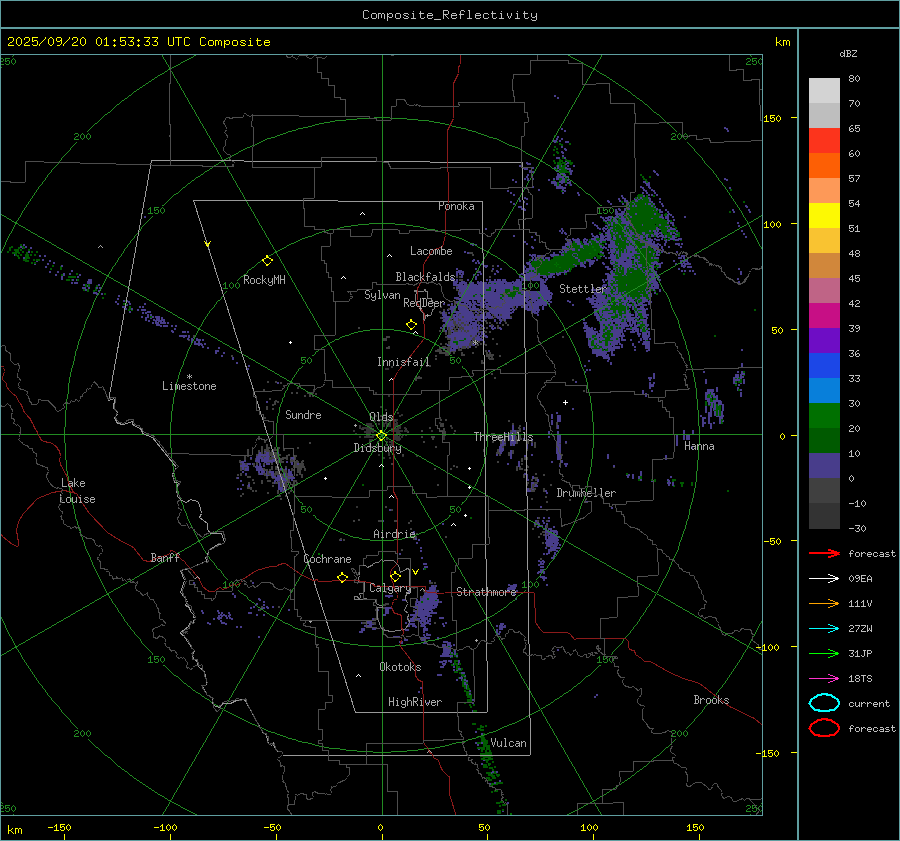Click the cyan current ellipse in legend
900x841 pixels.
click(x=824, y=703)
